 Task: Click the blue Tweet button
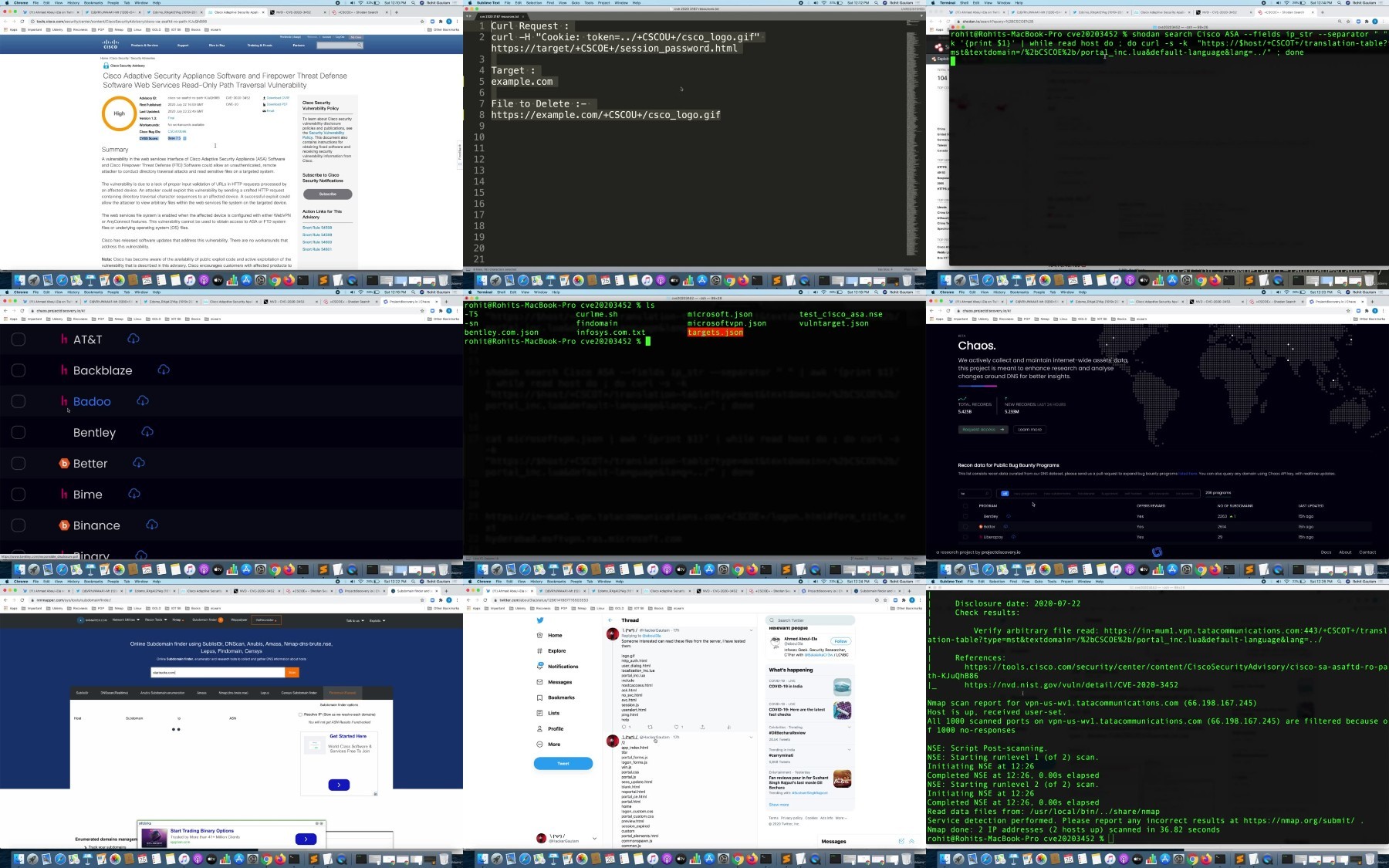pos(563,763)
